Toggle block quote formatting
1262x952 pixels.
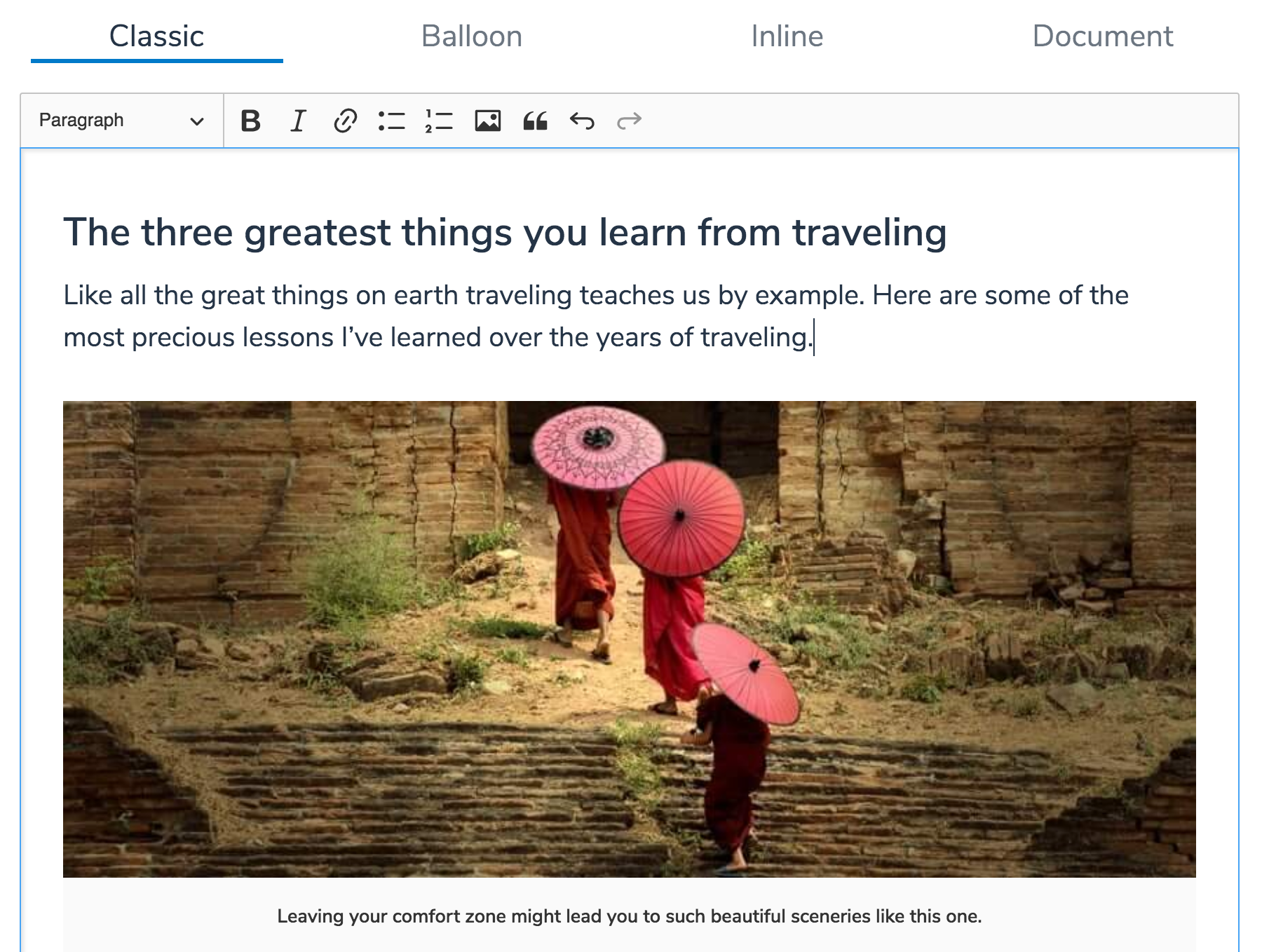pos(535,121)
